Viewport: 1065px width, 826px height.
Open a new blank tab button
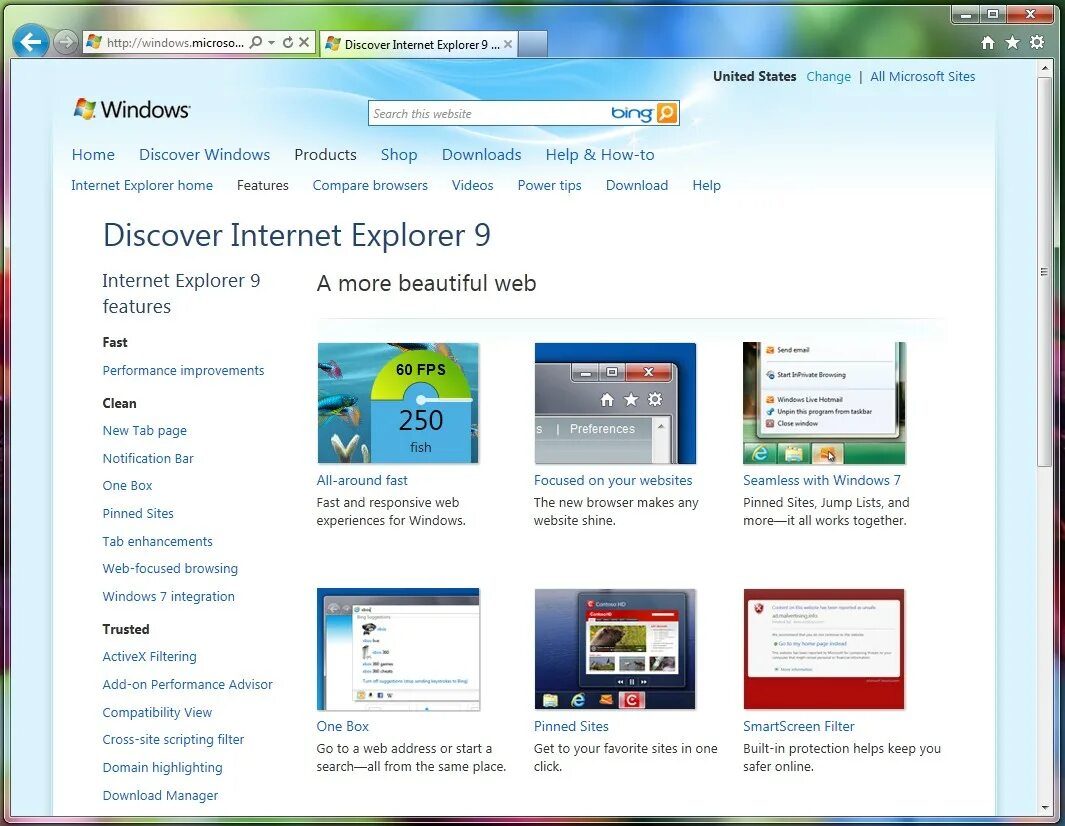pos(533,44)
